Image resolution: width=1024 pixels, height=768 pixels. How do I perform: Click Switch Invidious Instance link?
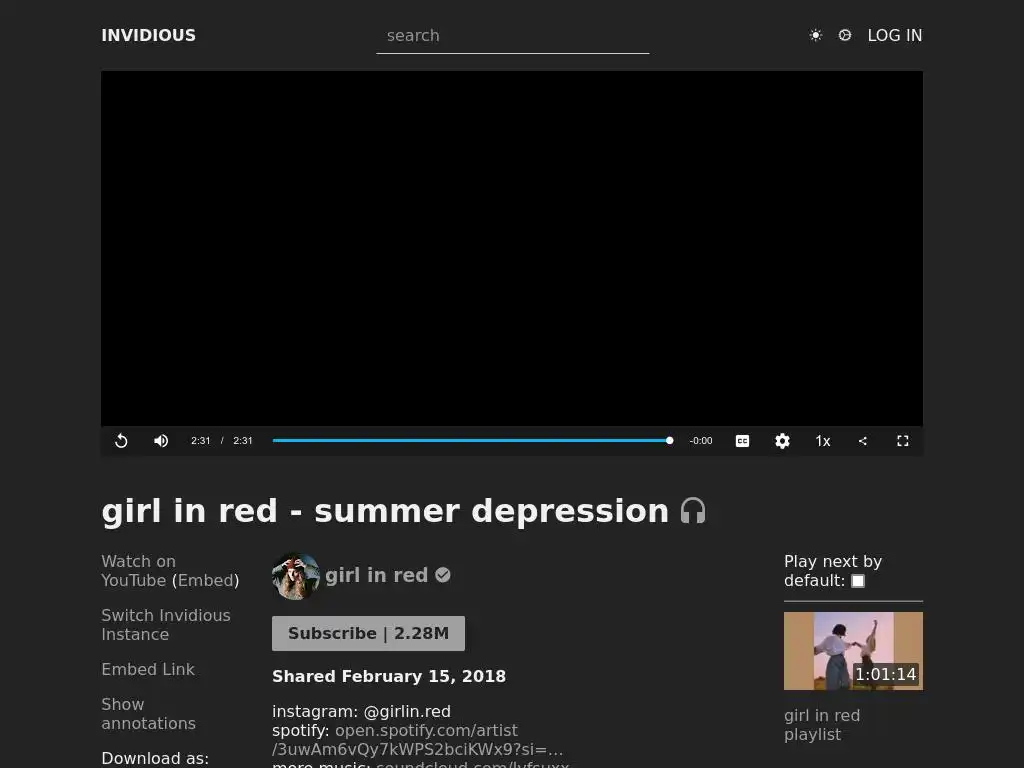[x=166, y=625]
